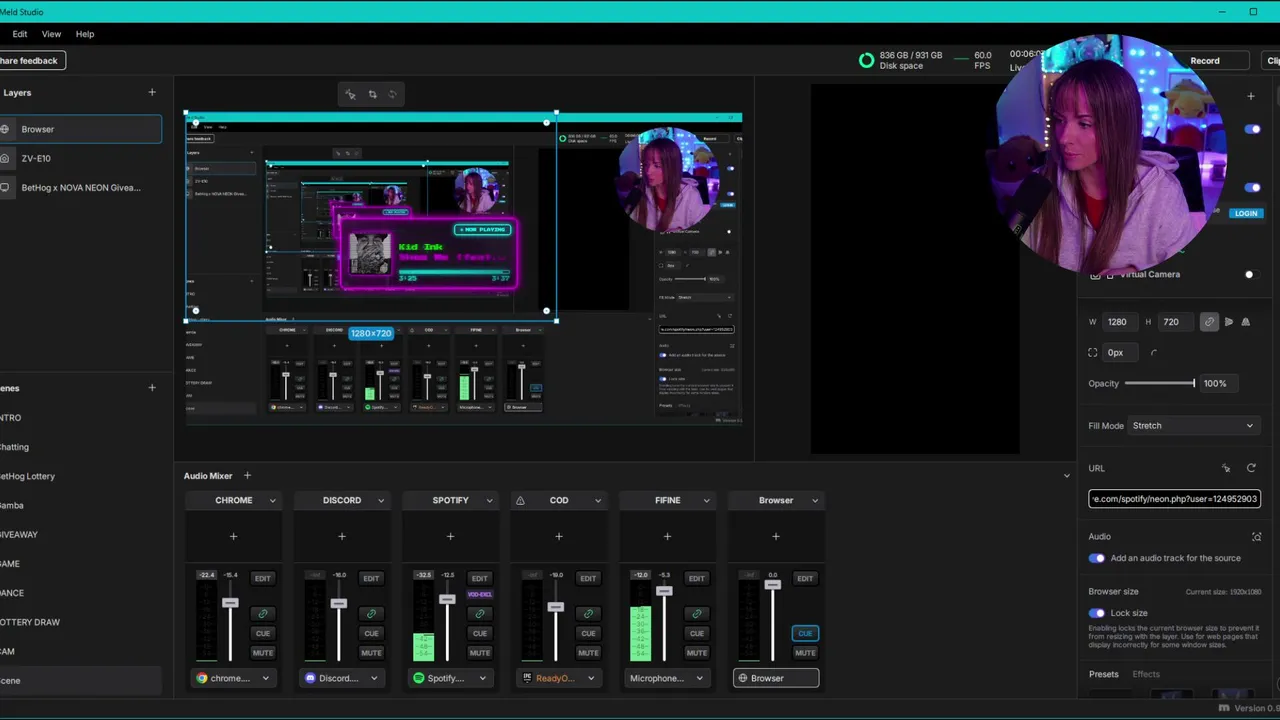Select the ZV-E10 layer
1280x720 pixels.
click(x=80, y=158)
